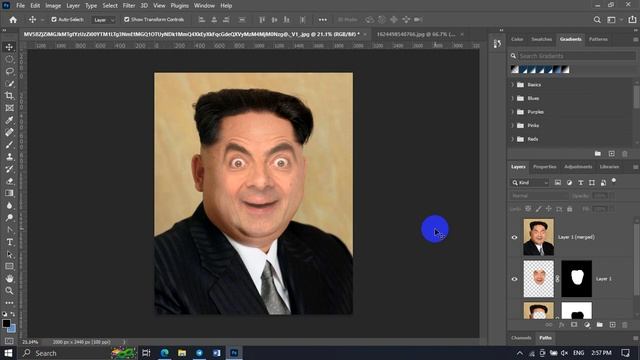Click the Home icon in options bar
Image resolution: width=640 pixels, height=360 pixels.
click(x=13, y=20)
